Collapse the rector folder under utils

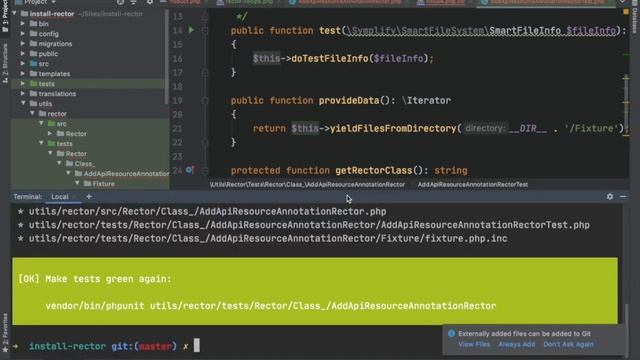tap(32, 113)
